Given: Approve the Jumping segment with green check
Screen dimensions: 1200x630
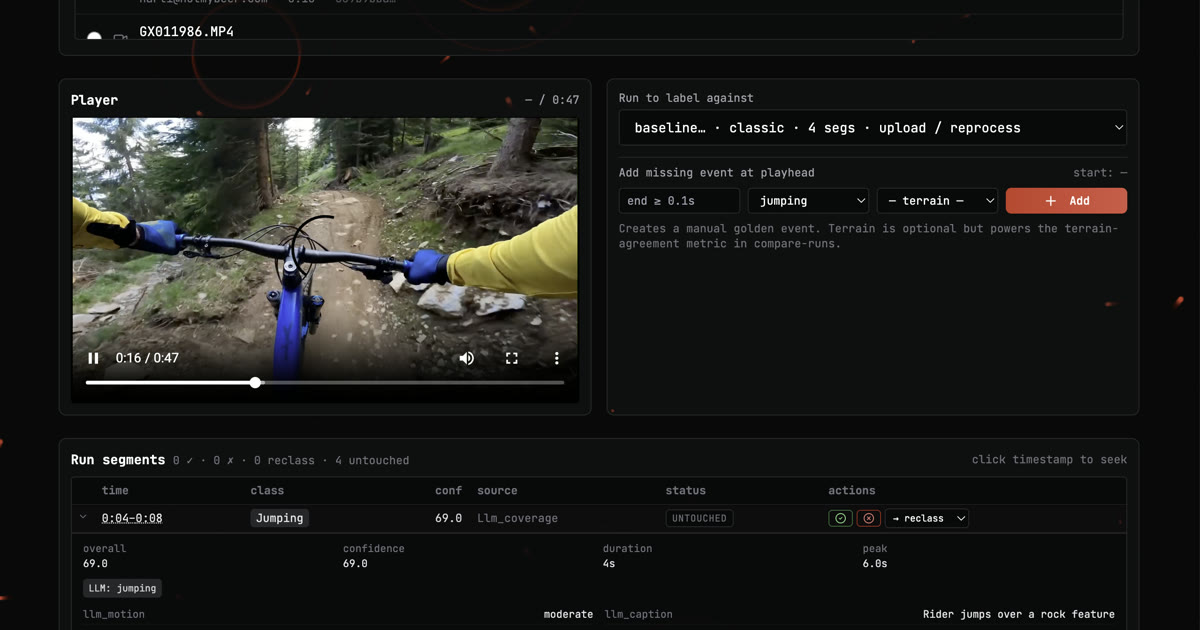Looking at the screenshot, I should point(840,518).
